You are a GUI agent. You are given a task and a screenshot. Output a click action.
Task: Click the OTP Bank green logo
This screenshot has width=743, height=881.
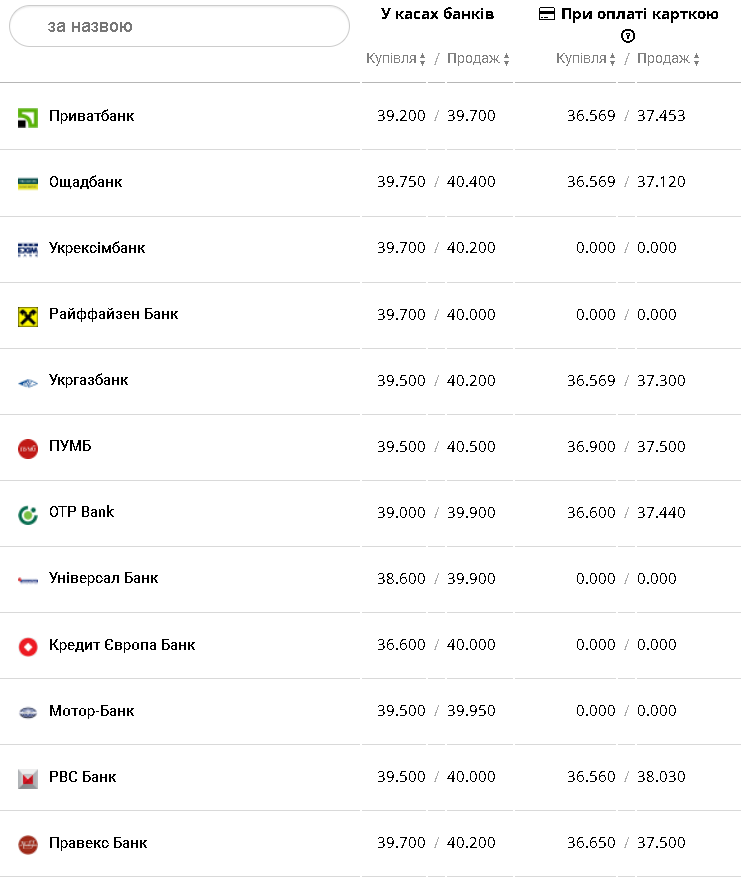(x=28, y=514)
